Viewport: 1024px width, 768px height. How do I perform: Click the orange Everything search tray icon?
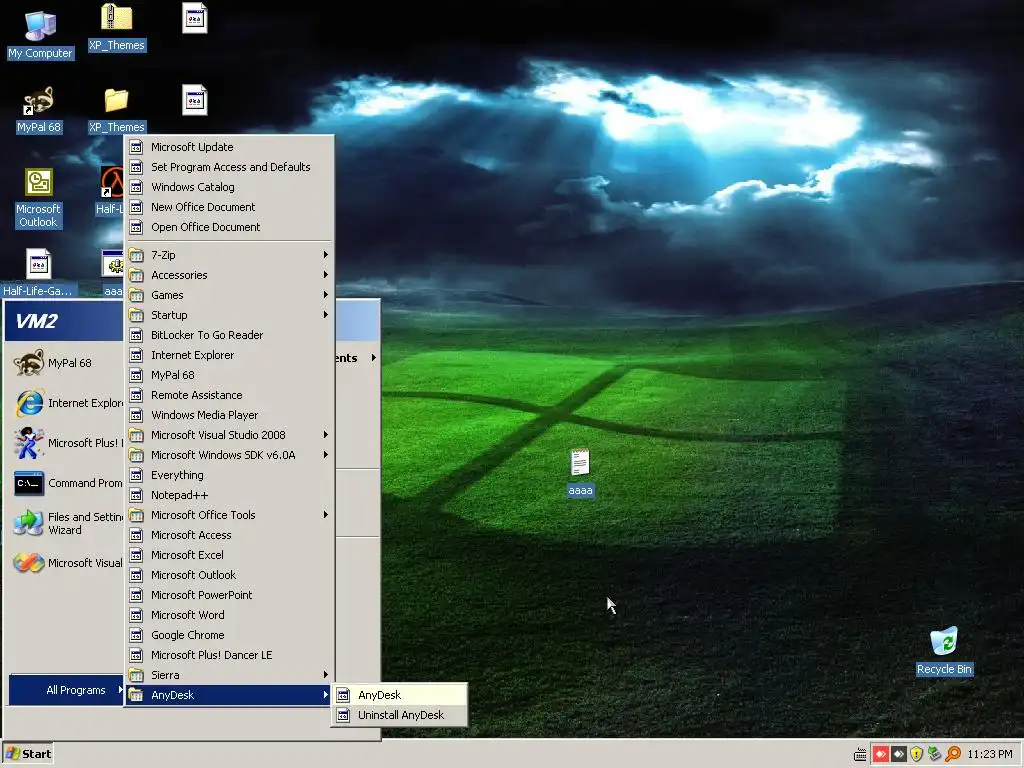click(x=953, y=754)
